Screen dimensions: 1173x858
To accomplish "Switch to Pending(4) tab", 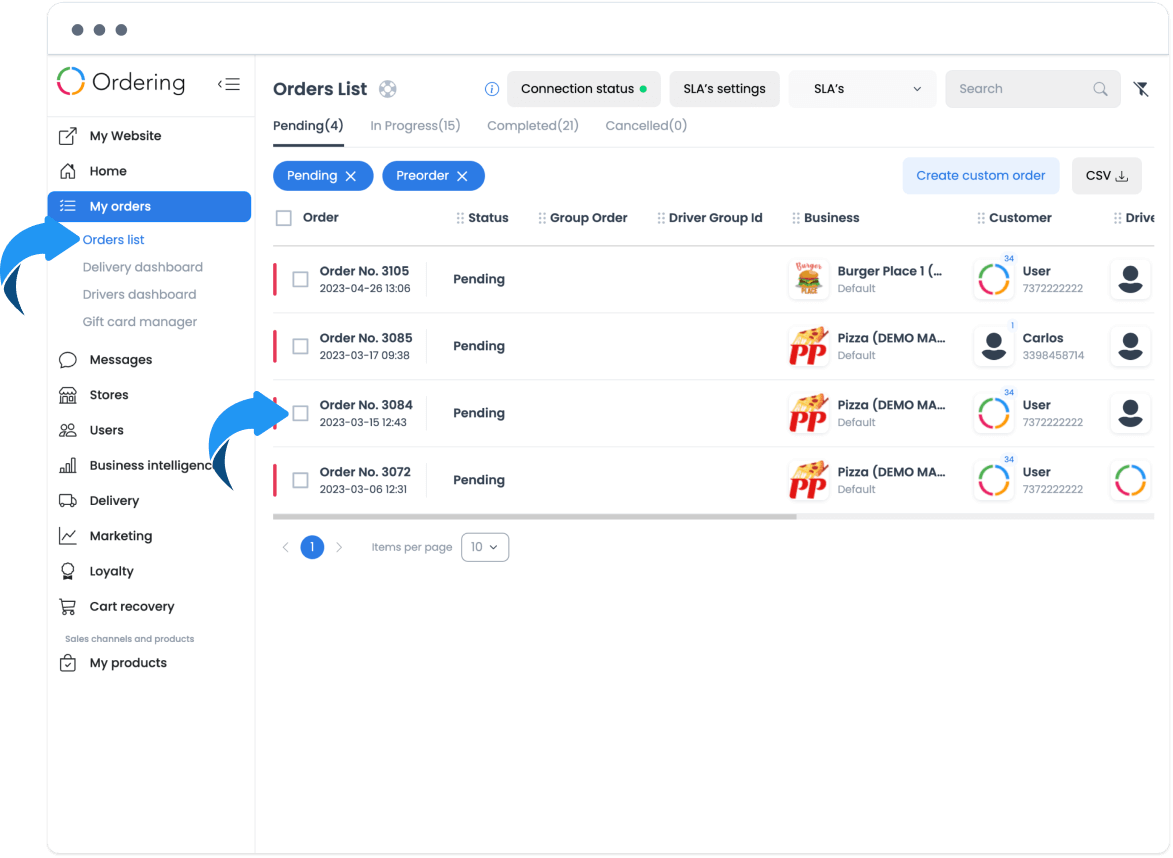I will pos(308,126).
